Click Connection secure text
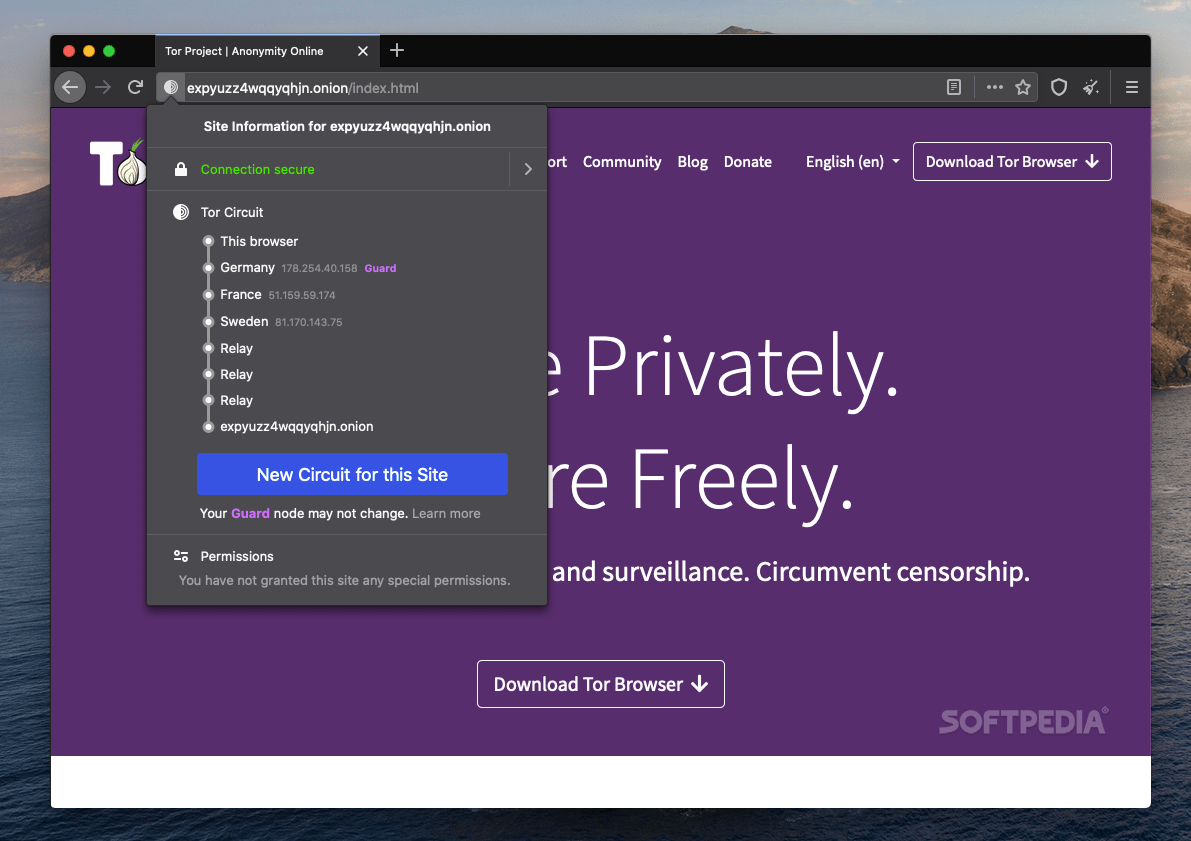Image resolution: width=1191 pixels, height=841 pixels. 257,169
